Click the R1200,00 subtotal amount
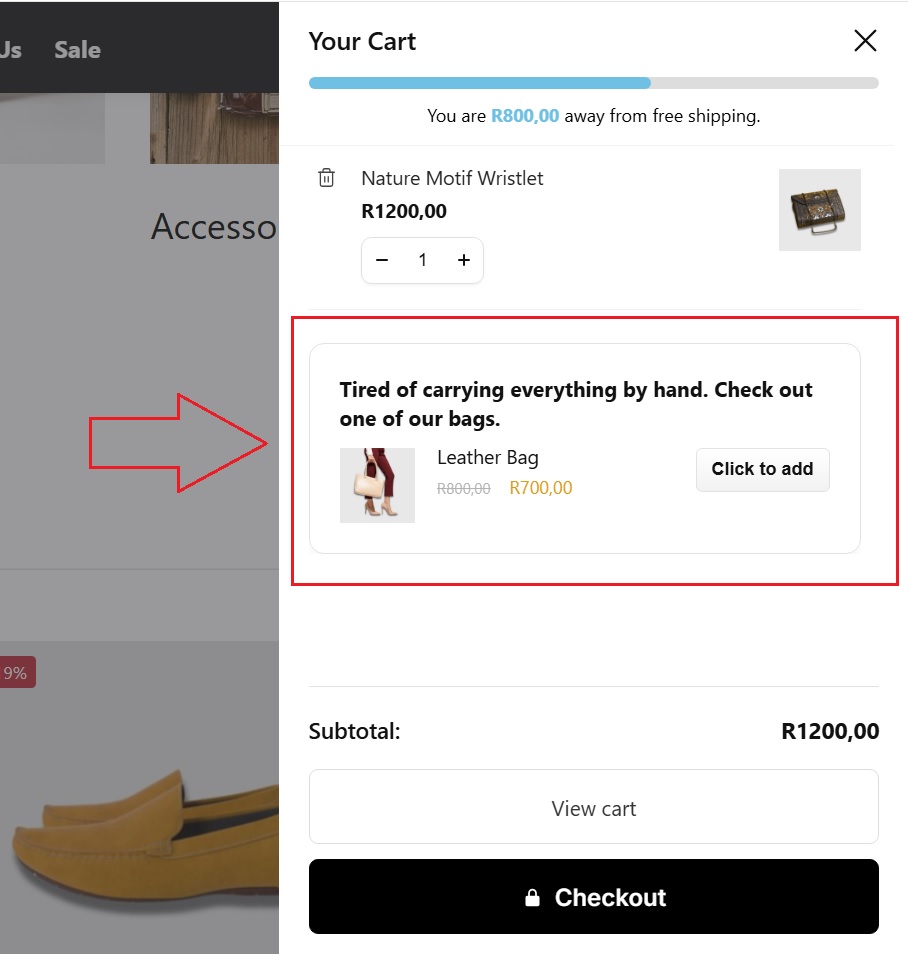This screenshot has height=954, width=914. coord(830,731)
